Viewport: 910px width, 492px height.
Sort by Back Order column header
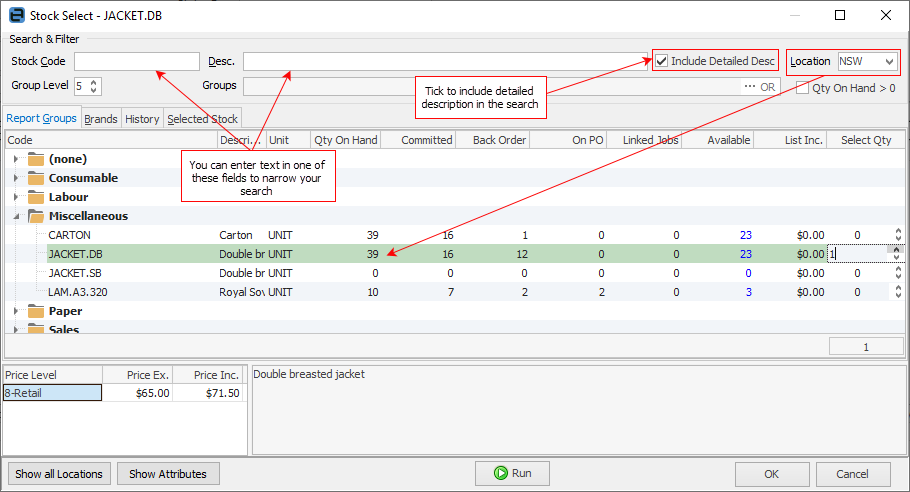point(493,140)
